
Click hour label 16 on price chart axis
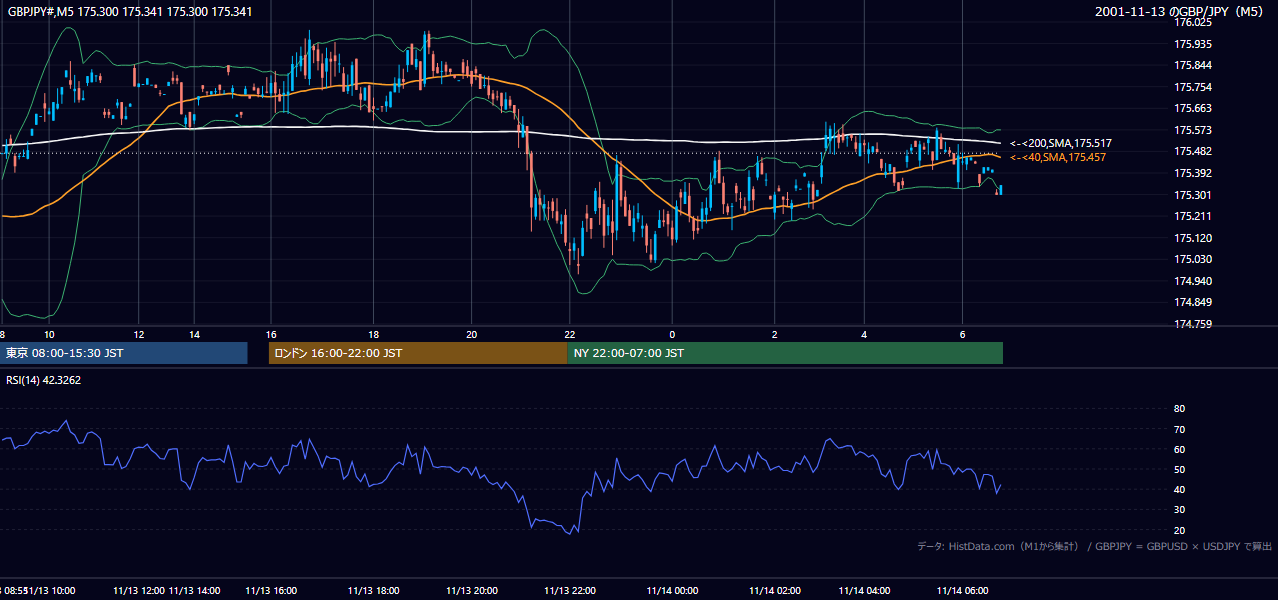(x=271, y=334)
